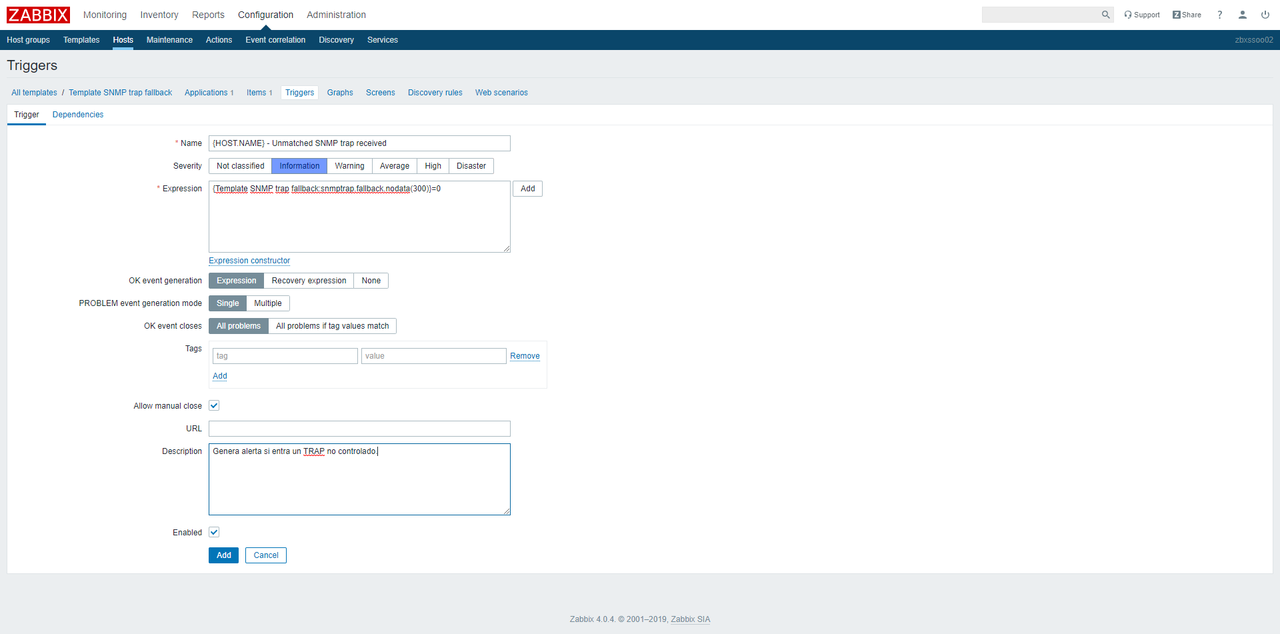This screenshot has width=1280, height=634.
Task: Click the blue Add button to save trigger
Action: click(x=223, y=555)
